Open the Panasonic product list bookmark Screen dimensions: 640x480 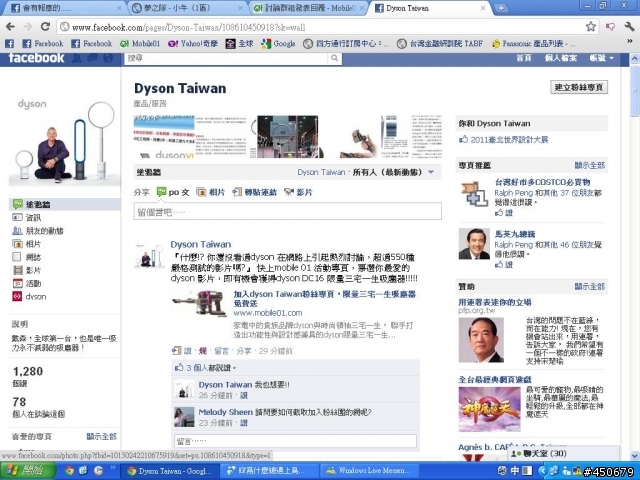tap(533, 43)
